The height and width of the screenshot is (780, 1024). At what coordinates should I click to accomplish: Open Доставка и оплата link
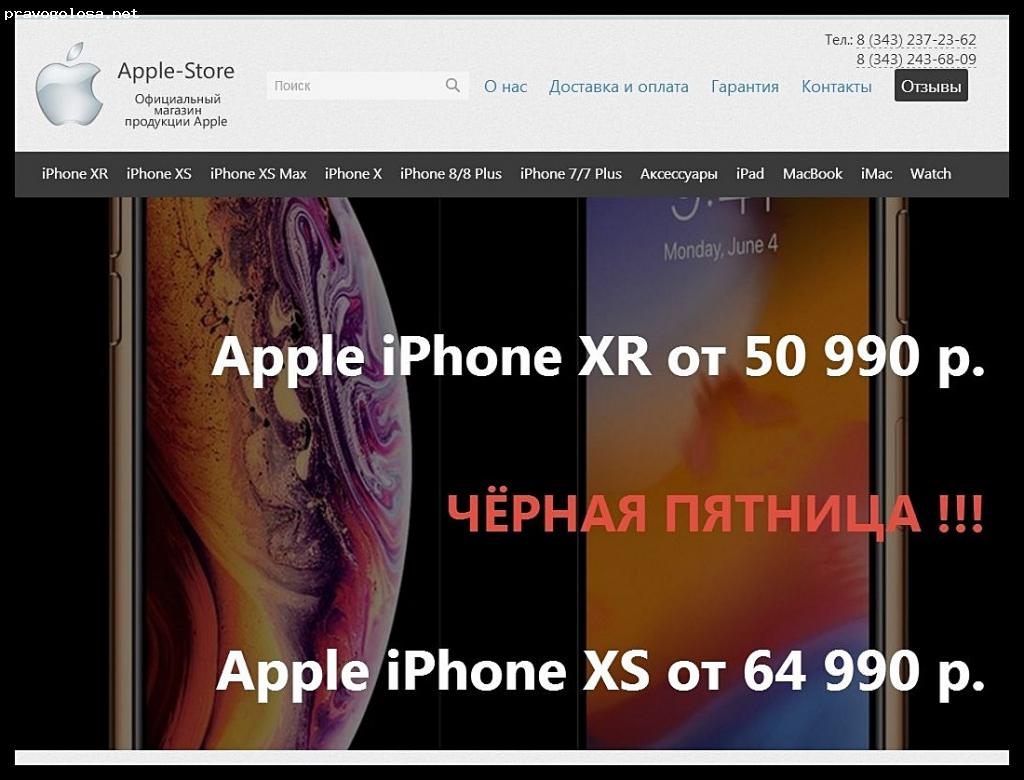click(x=618, y=87)
